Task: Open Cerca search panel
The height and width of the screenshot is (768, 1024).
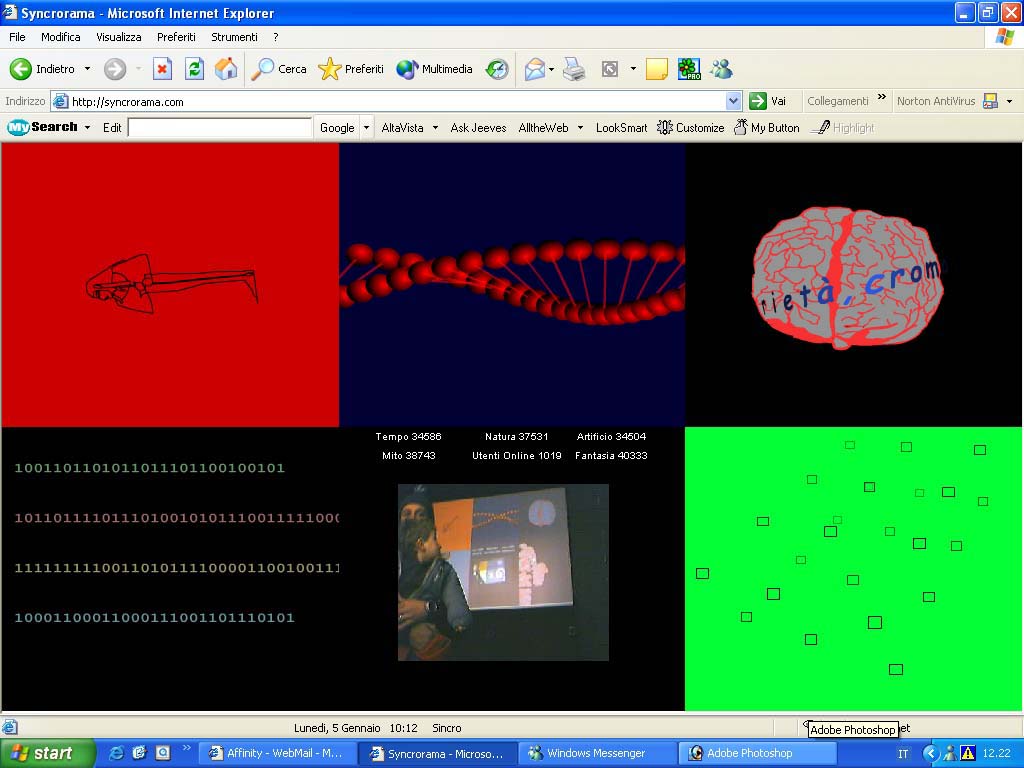Action: [x=279, y=69]
